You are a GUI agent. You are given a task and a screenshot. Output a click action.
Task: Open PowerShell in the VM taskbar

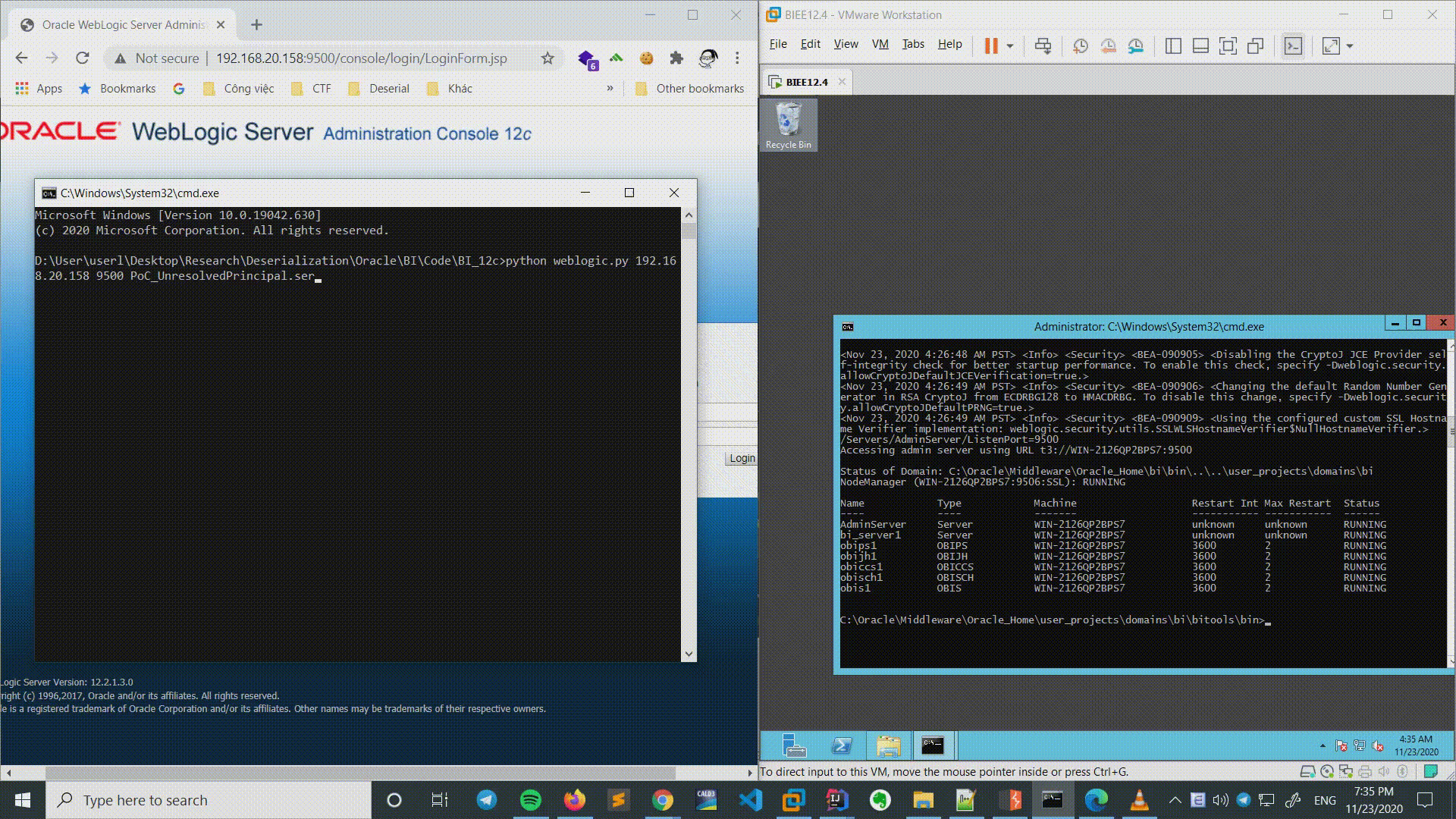click(841, 746)
